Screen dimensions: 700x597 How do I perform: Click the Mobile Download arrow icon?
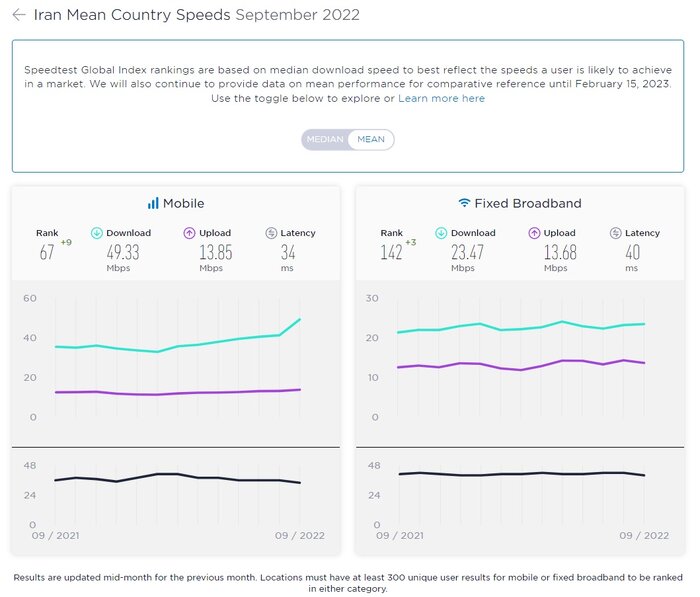click(96, 233)
